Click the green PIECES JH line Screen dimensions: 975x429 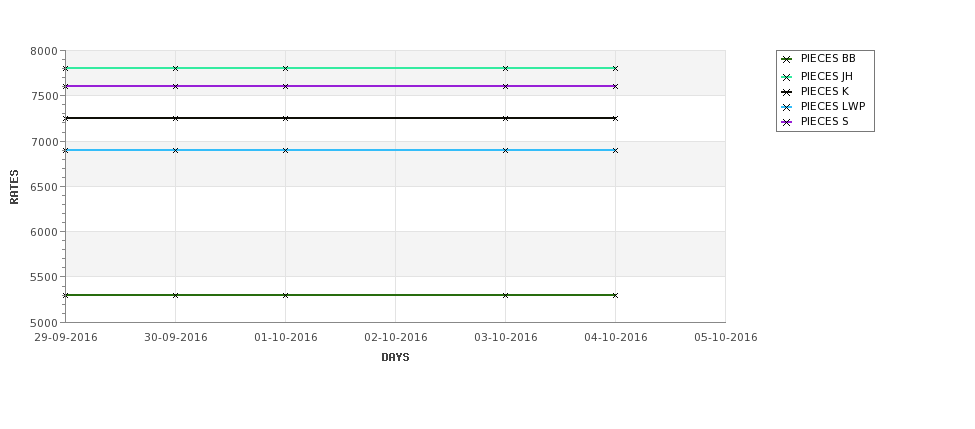(x=395, y=68)
